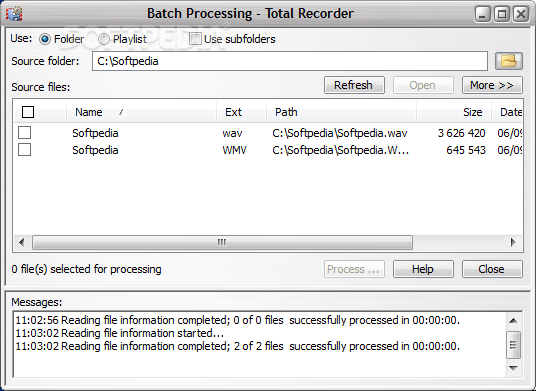Screen dimensions: 536x391
Task: Click right arrow of the horizontal file list scrollbar
Action: 513,242
